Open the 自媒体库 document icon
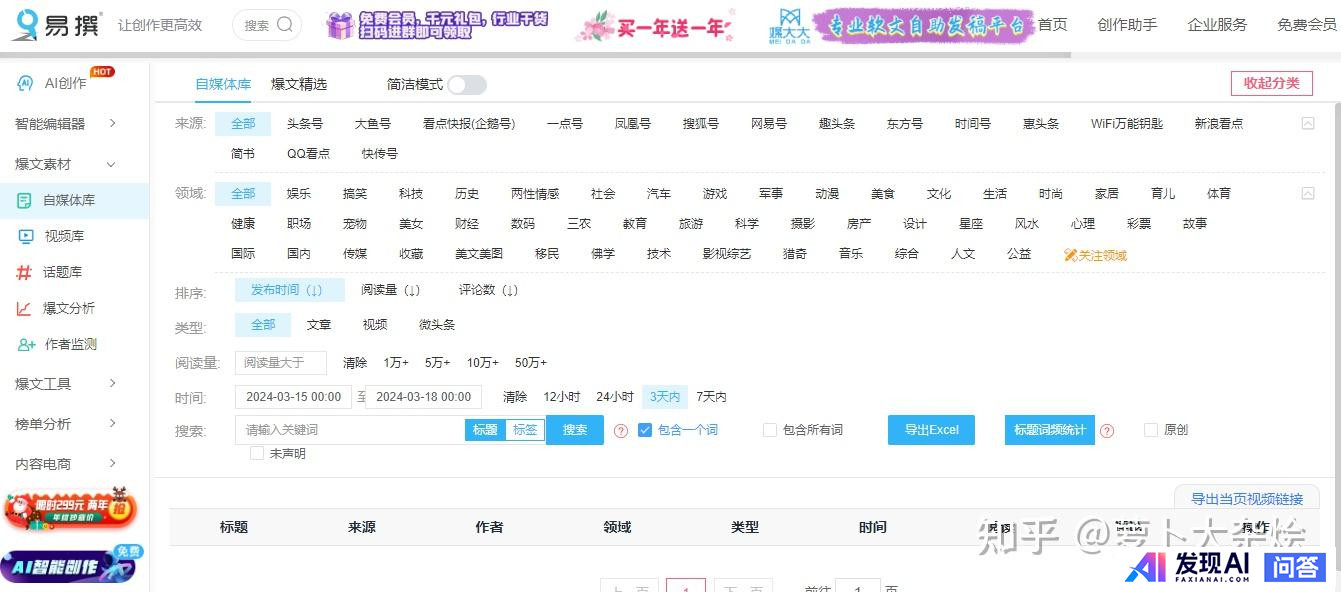The width and height of the screenshot is (1341, 592). click(x=24, y=200)
